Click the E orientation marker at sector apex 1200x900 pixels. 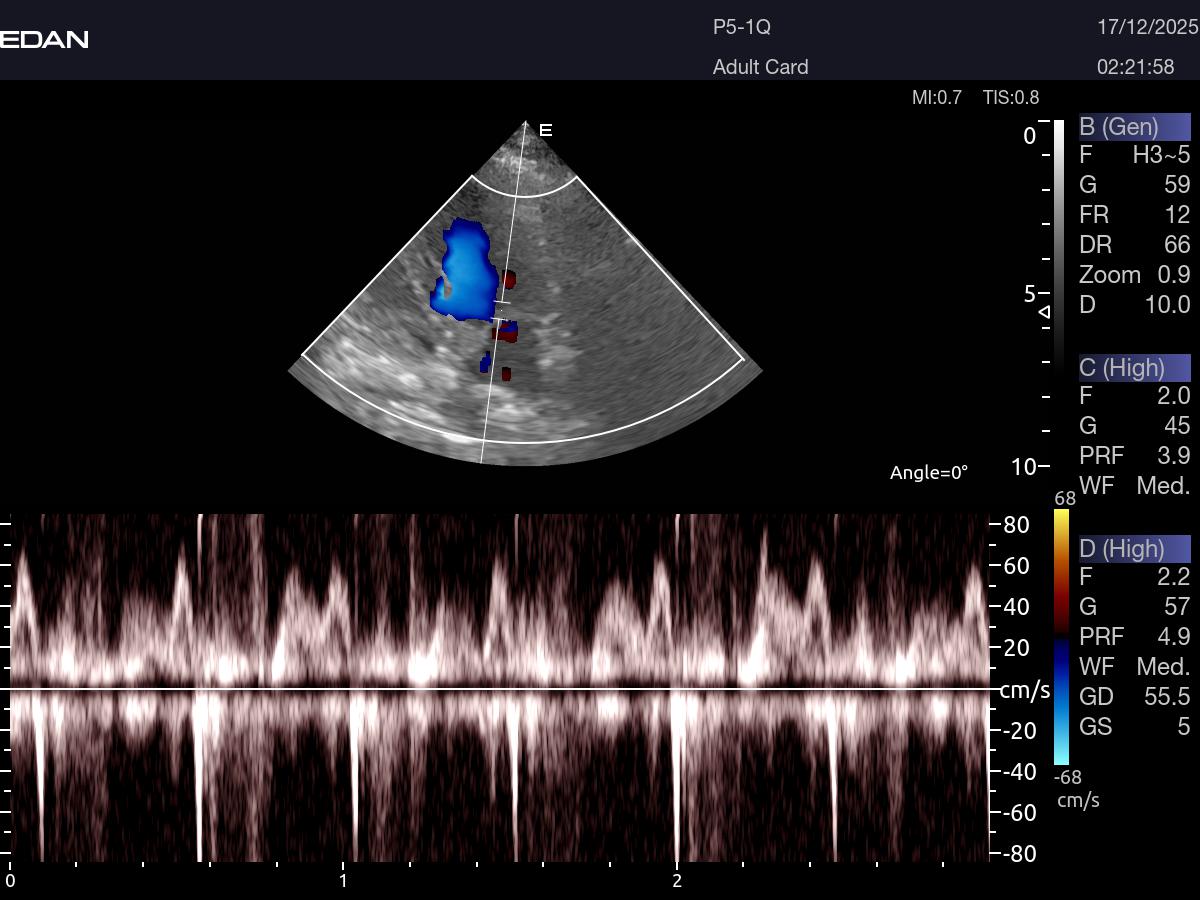[x=546, y=130]
